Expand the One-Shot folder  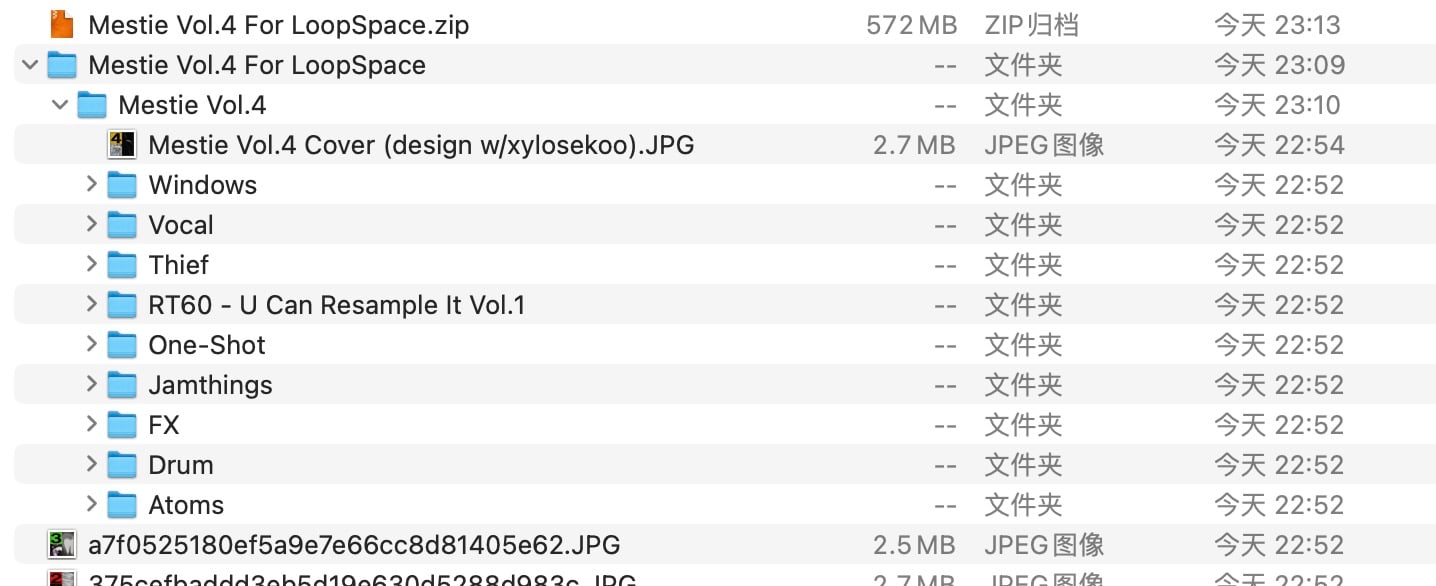click(x=91, y=344)
